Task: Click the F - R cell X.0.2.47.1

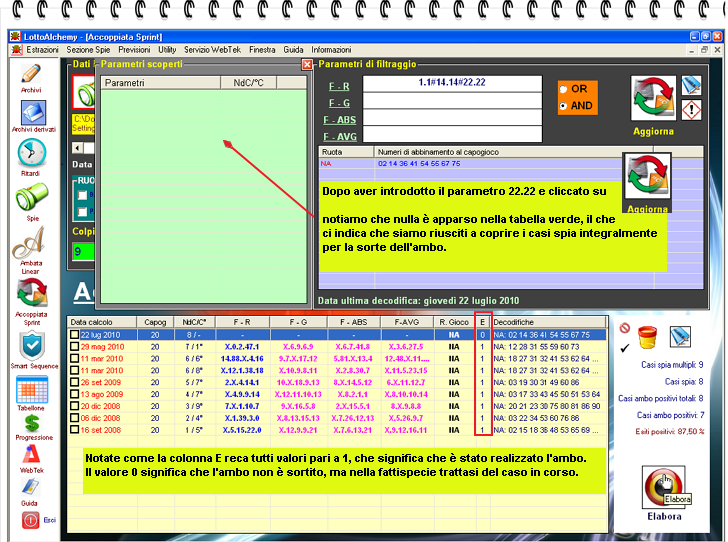Action: (241, 346)
